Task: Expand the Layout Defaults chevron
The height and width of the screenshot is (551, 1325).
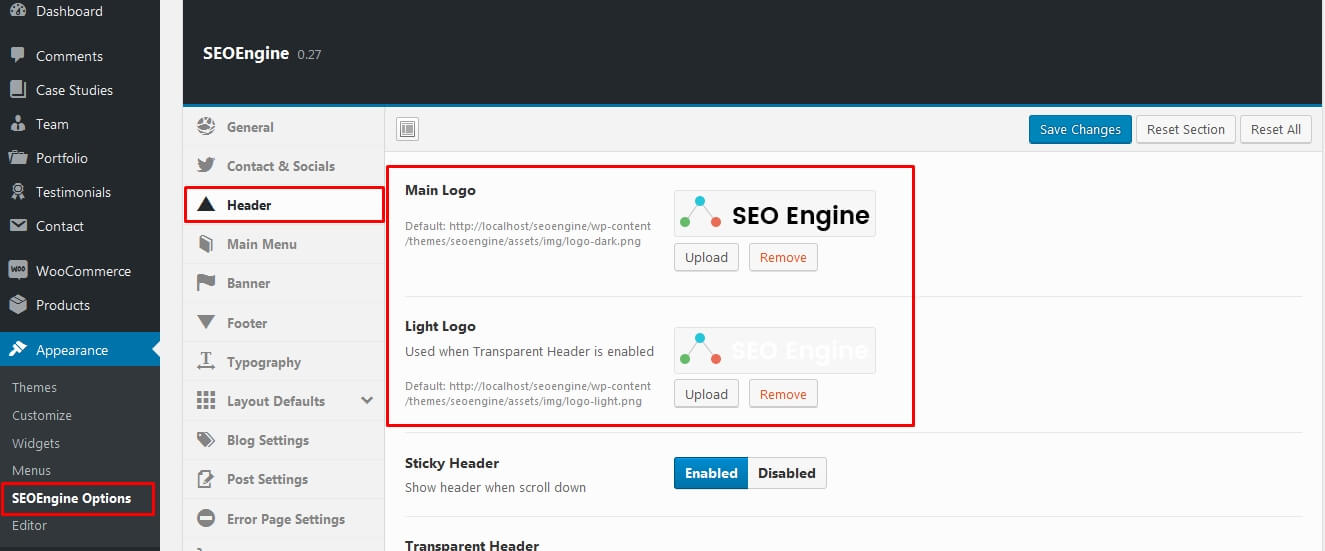Action: pos(367,400)
